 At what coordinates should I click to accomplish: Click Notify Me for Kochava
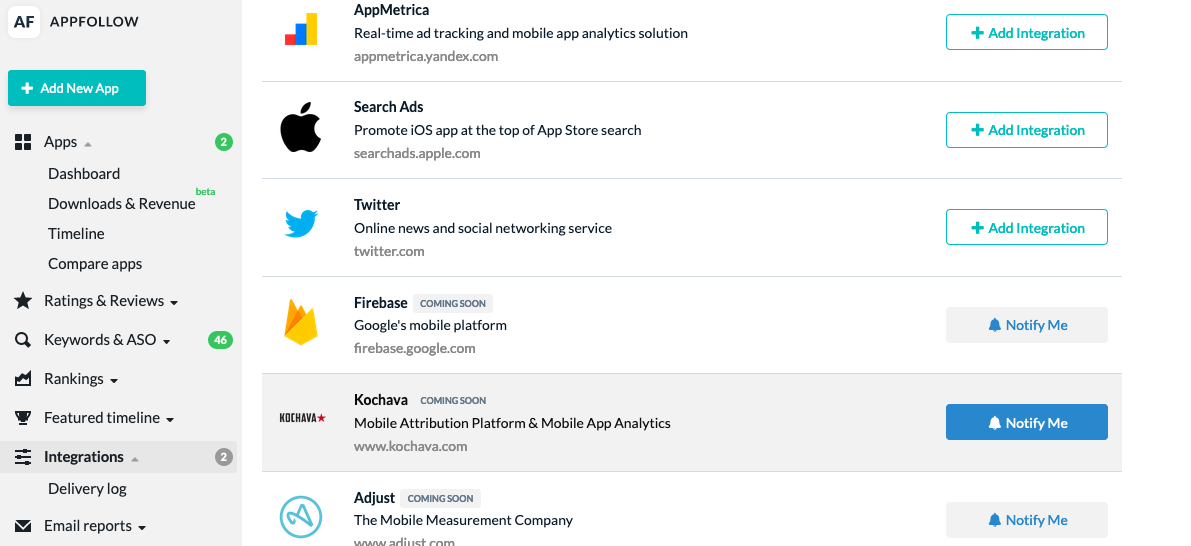click(1026, 422)
